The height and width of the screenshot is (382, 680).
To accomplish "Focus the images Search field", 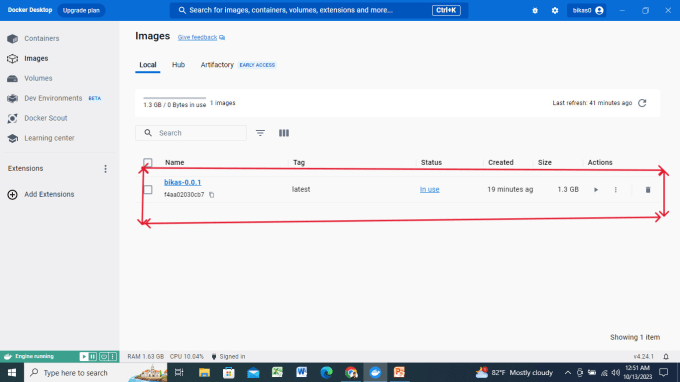I will [x=191, y=133].
